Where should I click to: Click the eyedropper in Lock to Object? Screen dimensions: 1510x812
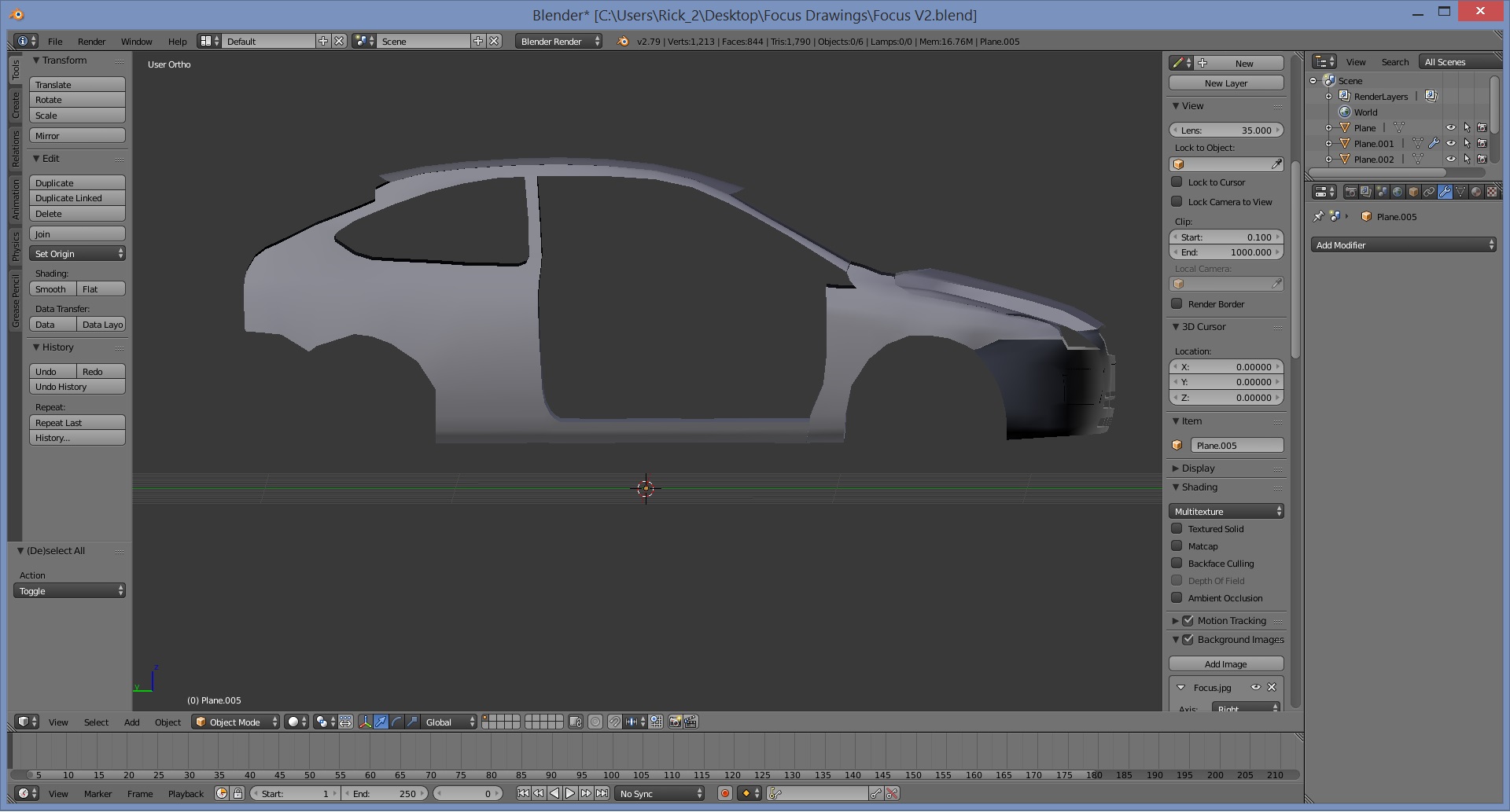(x=1276, y=164)
